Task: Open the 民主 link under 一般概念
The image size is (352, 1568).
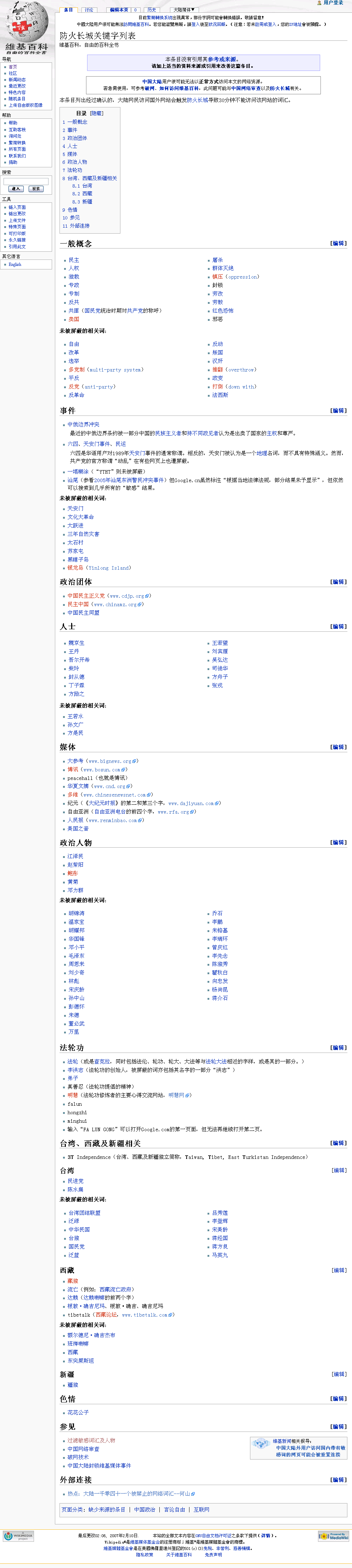Action: click(74, 260)
